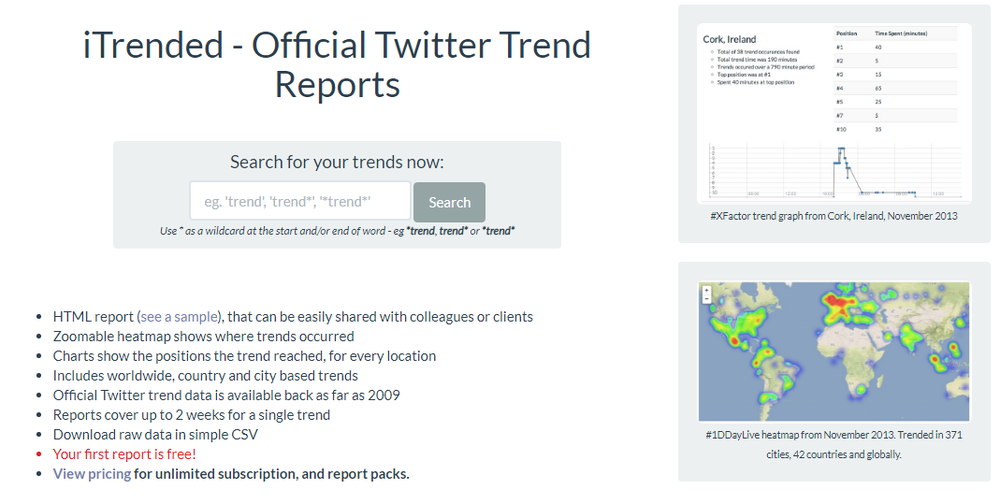Click the Search button

pos(450,202)
